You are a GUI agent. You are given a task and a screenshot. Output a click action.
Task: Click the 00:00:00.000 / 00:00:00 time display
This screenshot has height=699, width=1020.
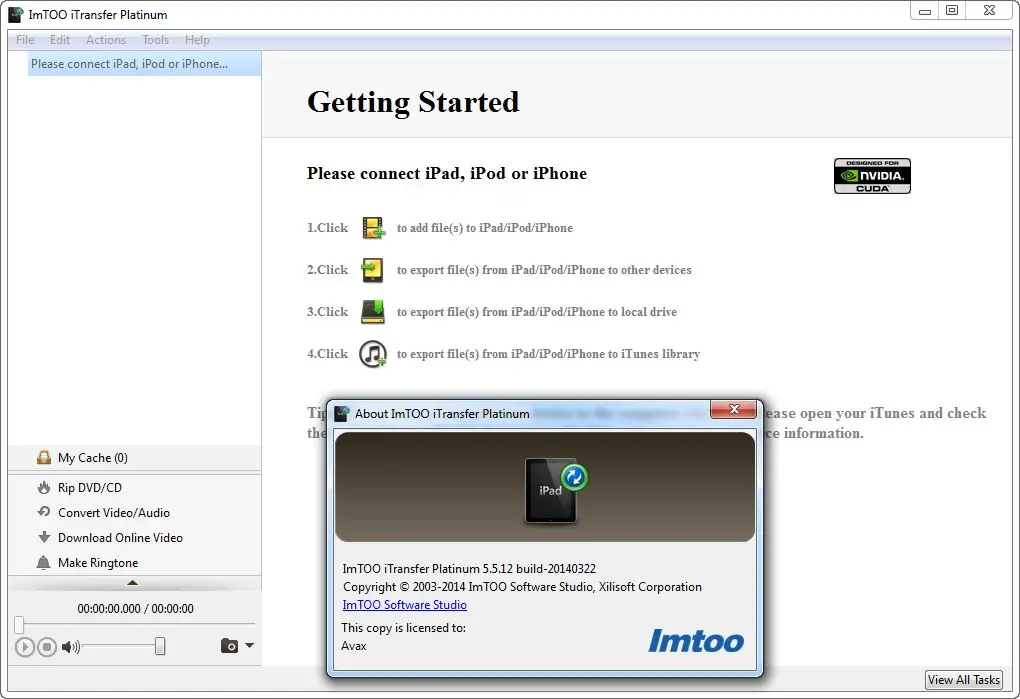tap(135, 609)
